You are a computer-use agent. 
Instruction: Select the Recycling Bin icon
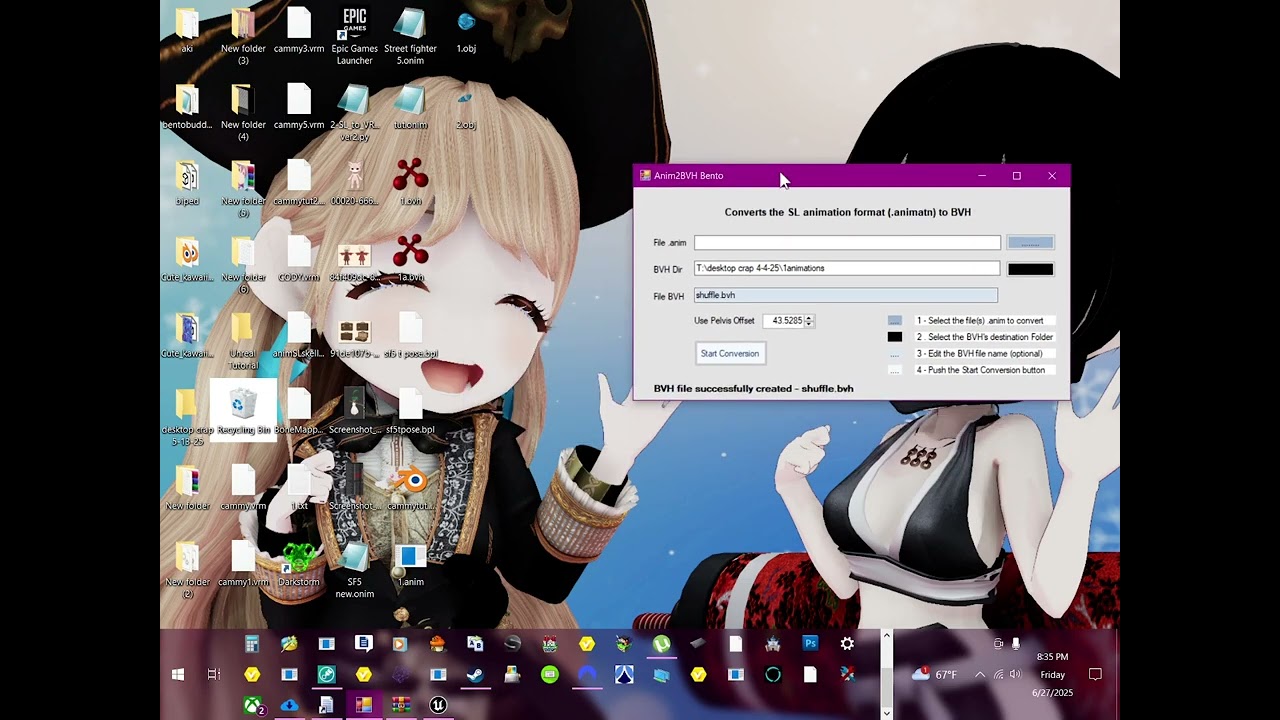pos(243,411)
